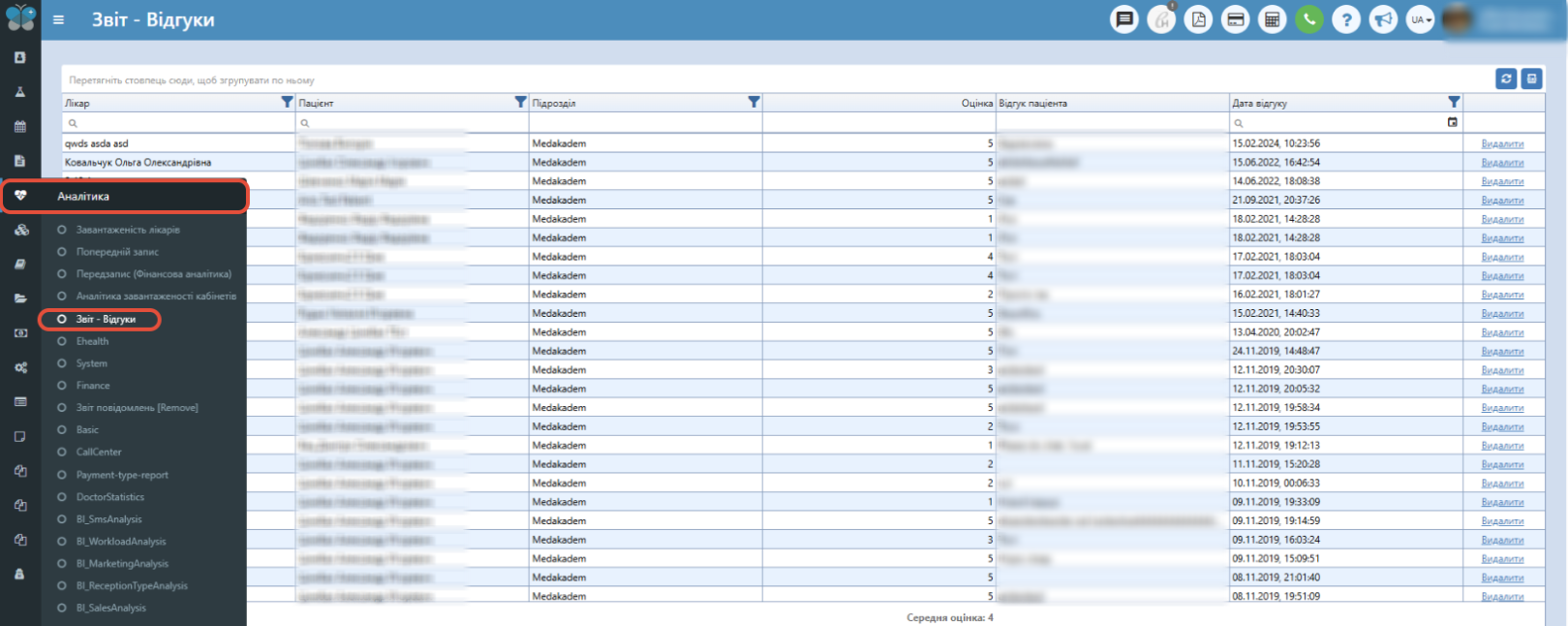This screenshot has width=1568, height=626.
Task: Open System menu item
Action: point(91,363)
